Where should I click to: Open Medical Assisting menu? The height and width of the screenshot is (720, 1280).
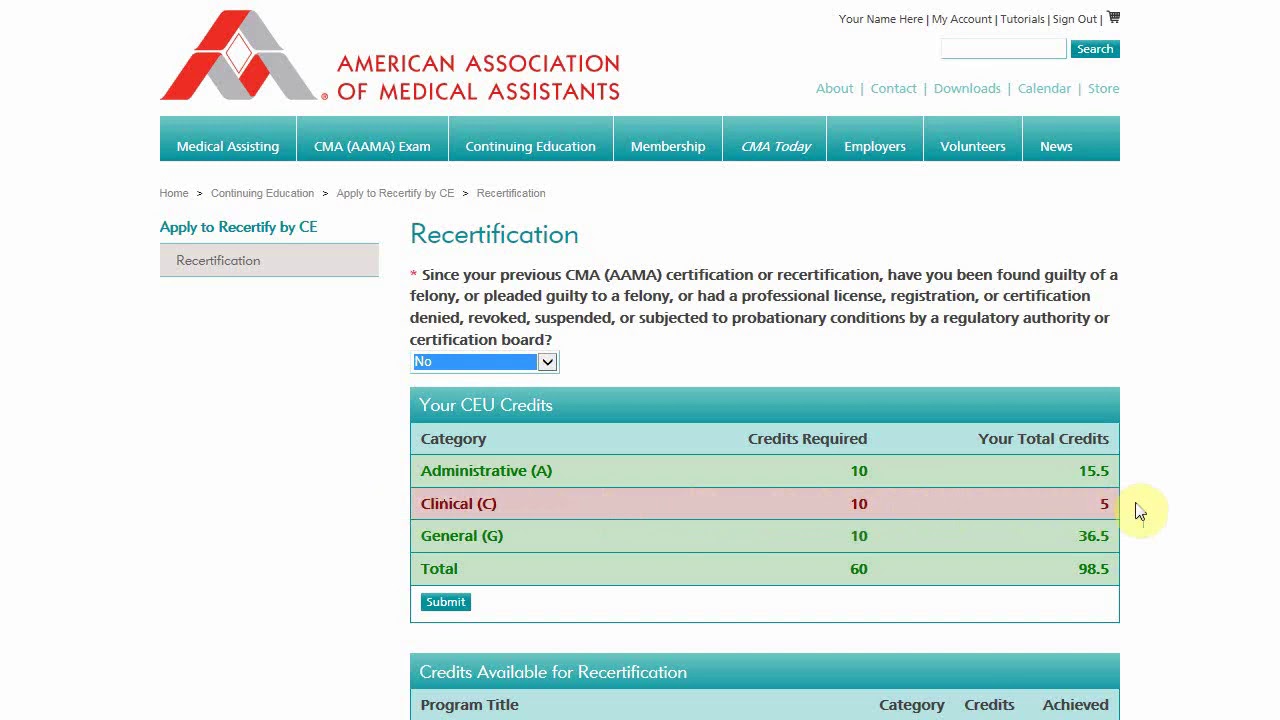(228, 139)
